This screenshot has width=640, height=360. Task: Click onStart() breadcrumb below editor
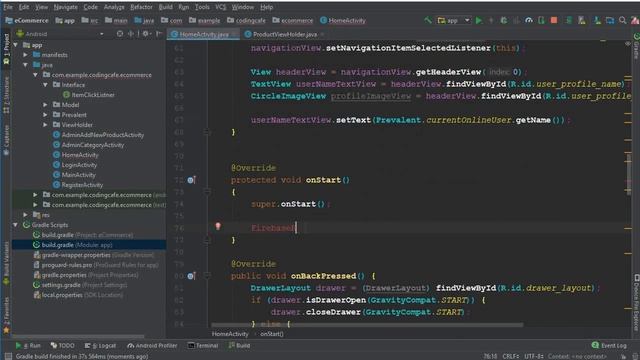point(272,334)
